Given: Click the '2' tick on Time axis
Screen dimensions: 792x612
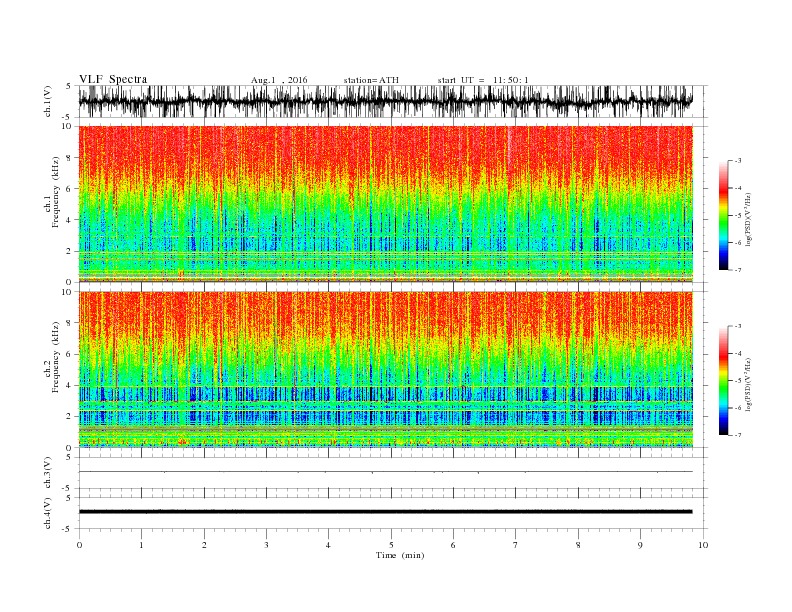Looking at the screenshot, I should [x=204, y=545].
